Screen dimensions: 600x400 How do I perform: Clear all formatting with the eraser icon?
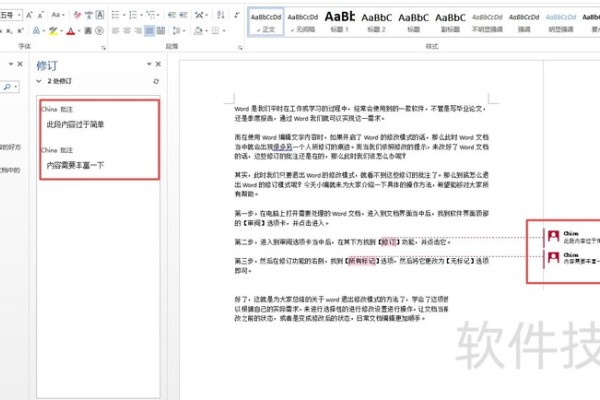point(77,15)
